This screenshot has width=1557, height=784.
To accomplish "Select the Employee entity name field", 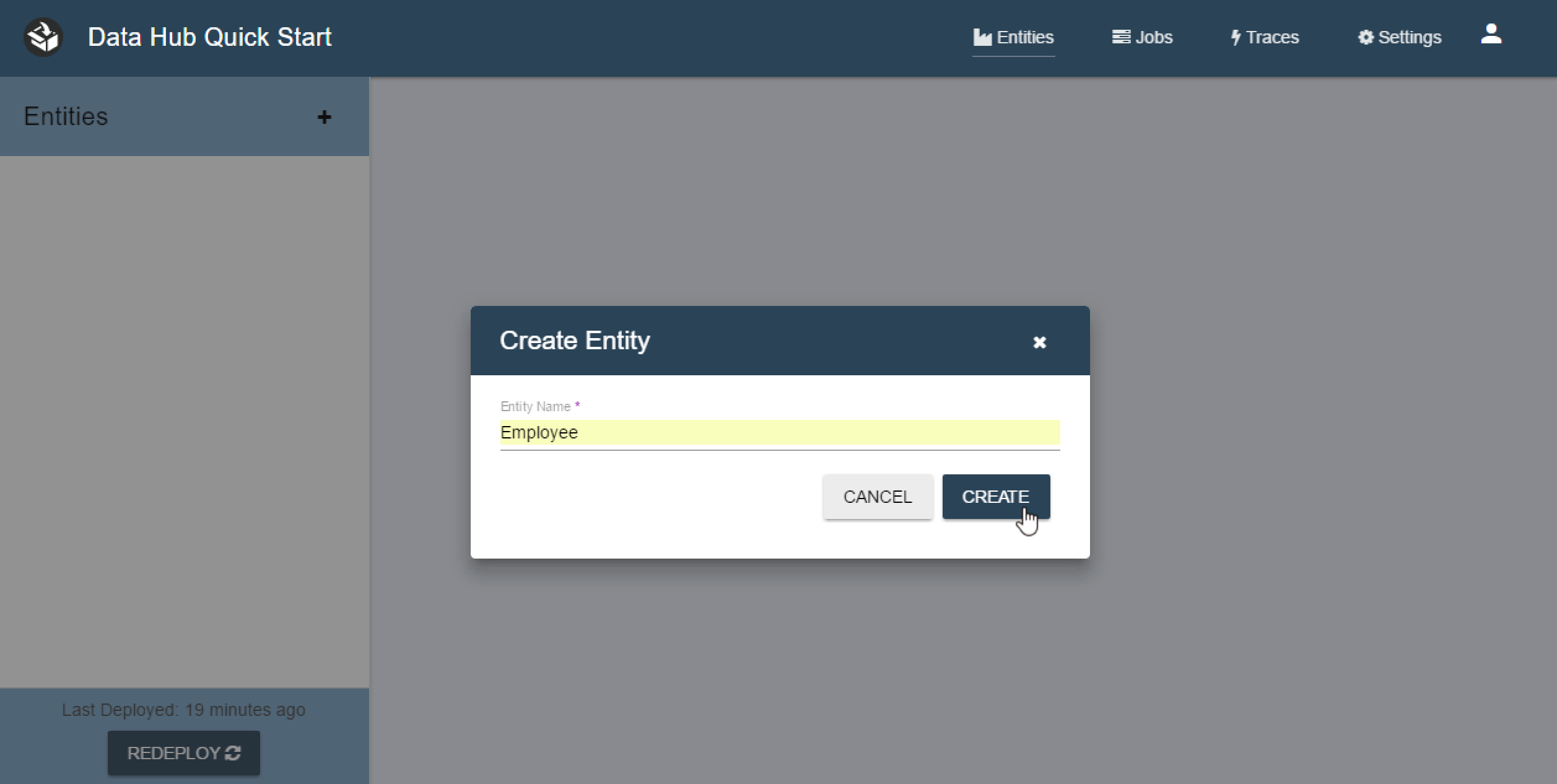I will coord(779,432).
